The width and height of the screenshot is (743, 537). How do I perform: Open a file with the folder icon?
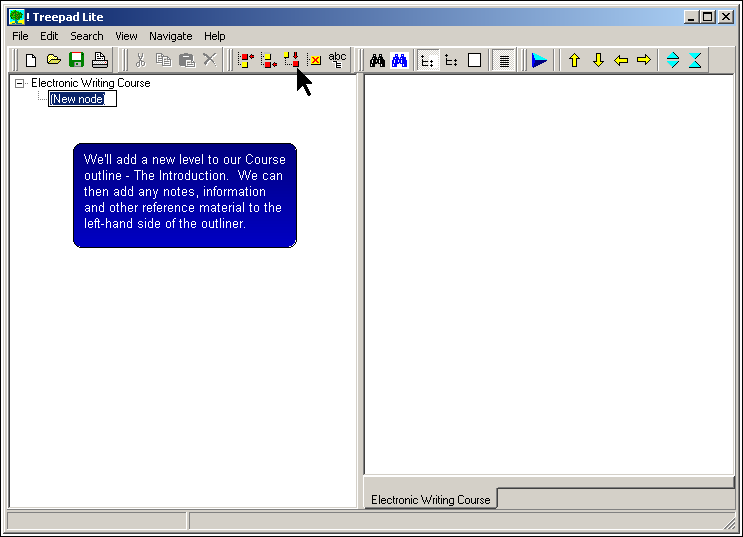tap(54, 60)
